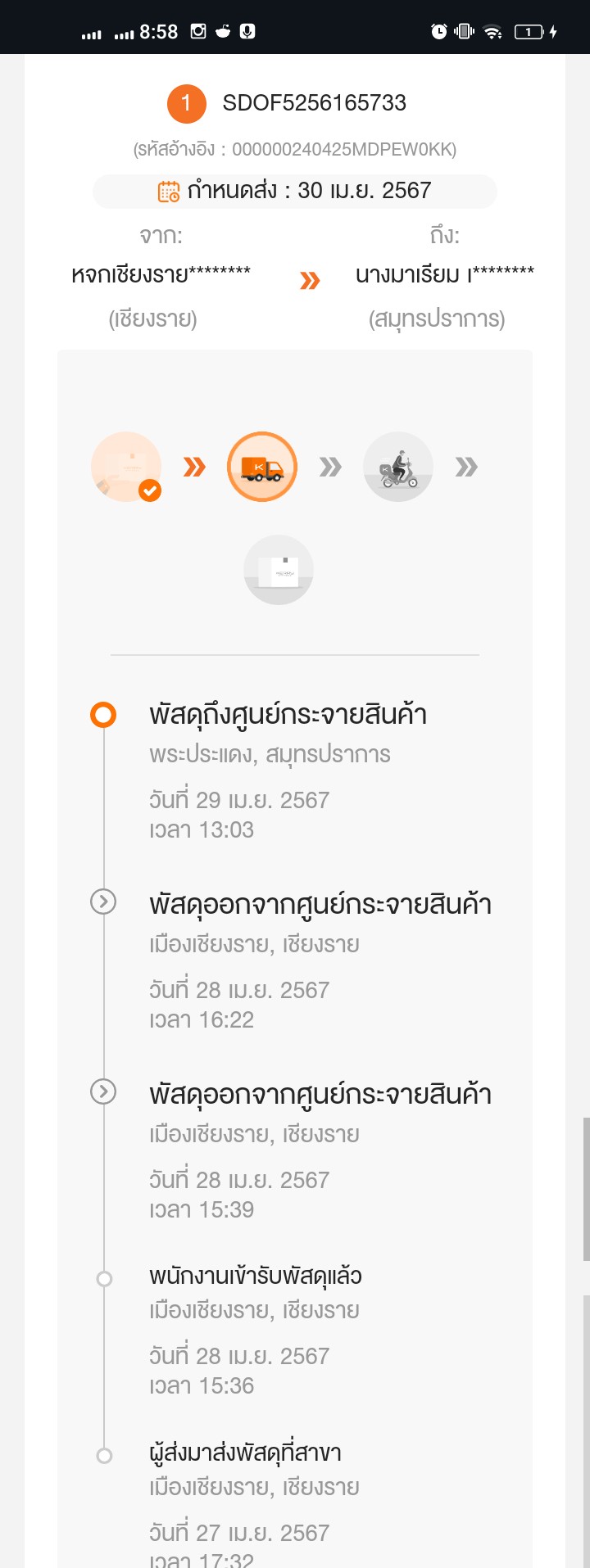Tap the orange number 1 badge
This screenshot has height=1568, width=590.
point(186,103)
